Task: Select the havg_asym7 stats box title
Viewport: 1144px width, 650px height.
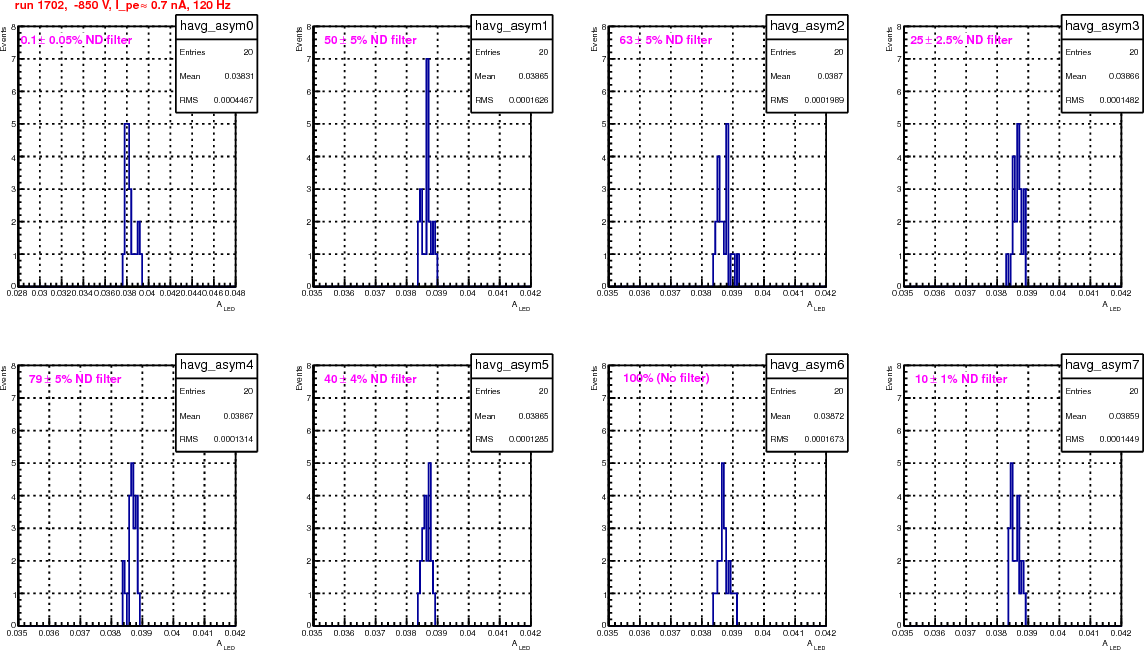Action: [x=1102, y=365]
